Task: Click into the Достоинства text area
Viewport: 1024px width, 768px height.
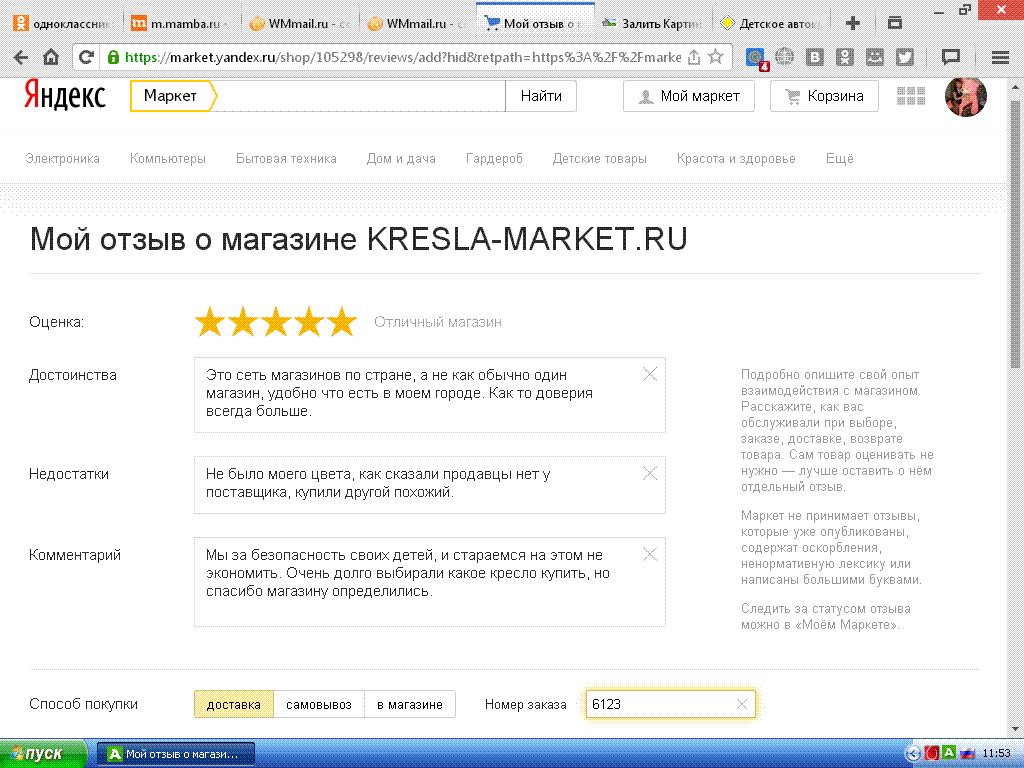Action: pyautogui.click(x=430, y=394)
